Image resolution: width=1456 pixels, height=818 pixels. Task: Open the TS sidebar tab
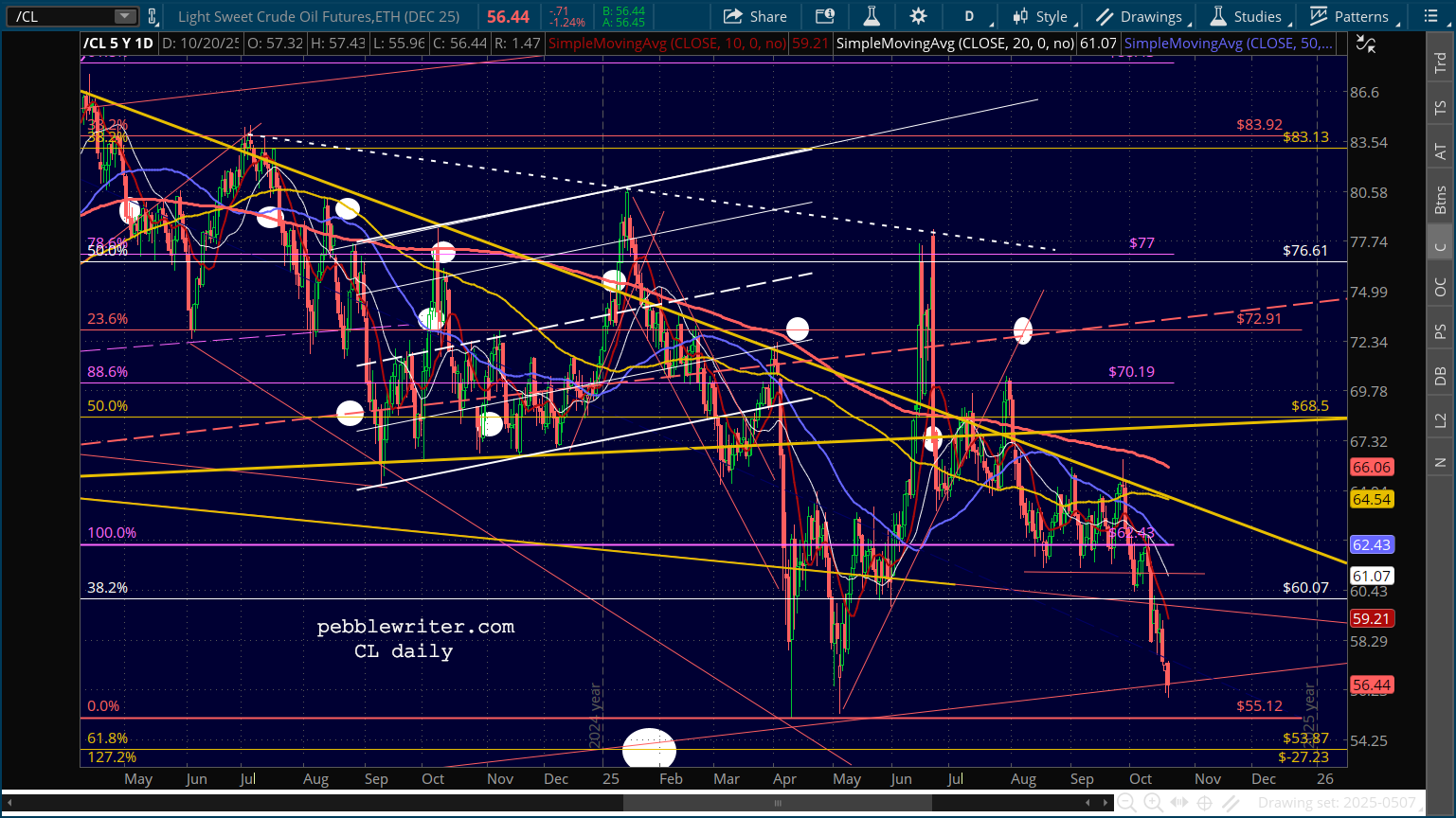[1440, 108]
